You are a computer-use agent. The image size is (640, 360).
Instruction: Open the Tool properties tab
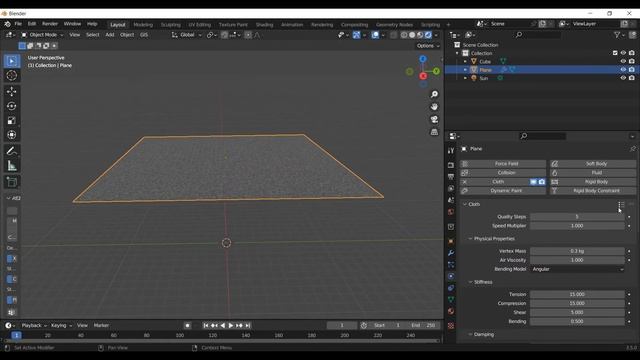point(451,151)
